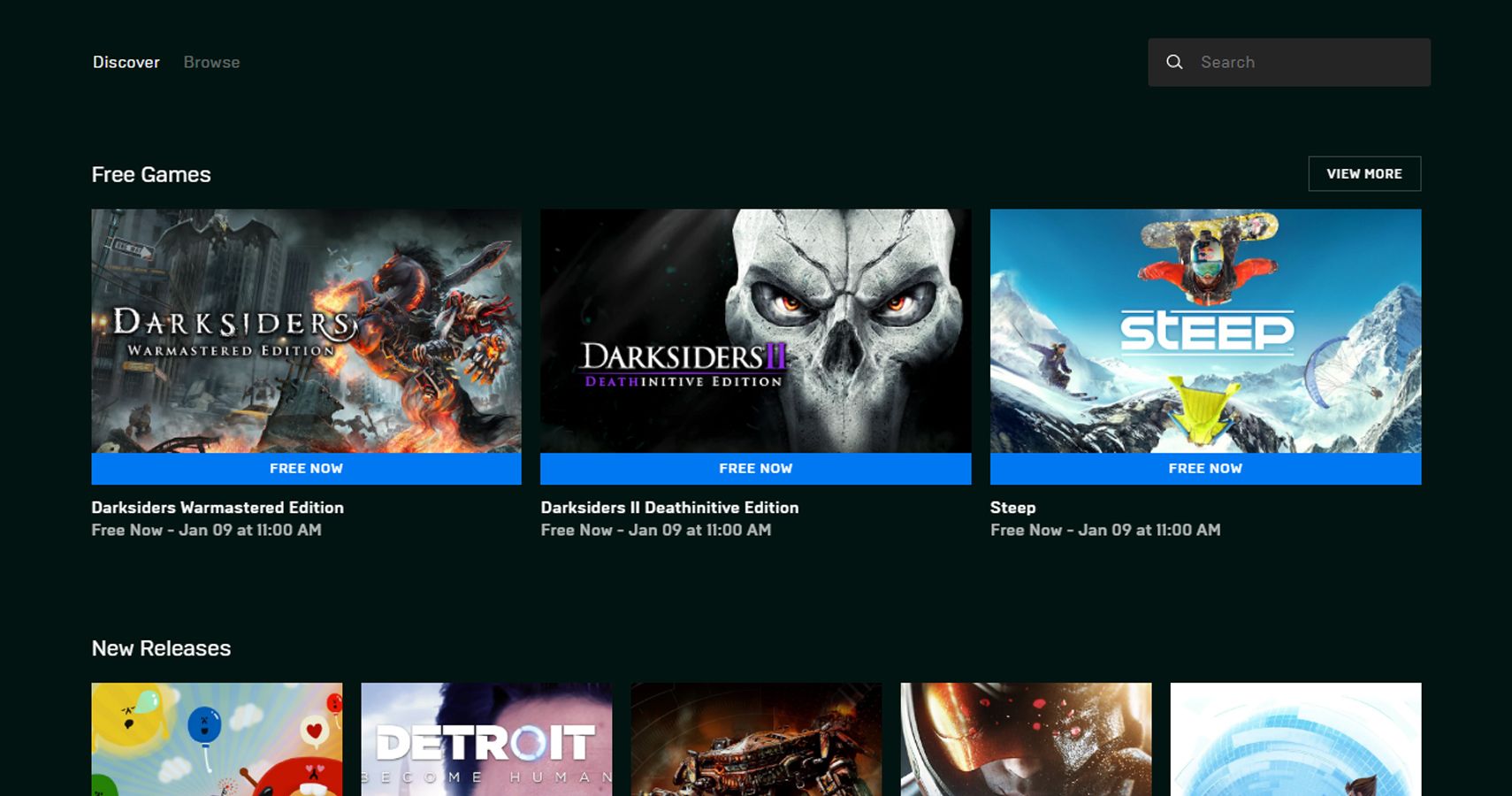Open Darksiders II Deathinitive Edition cover art
This screenshot has height=796, width=1512.
tap(755, 331)
